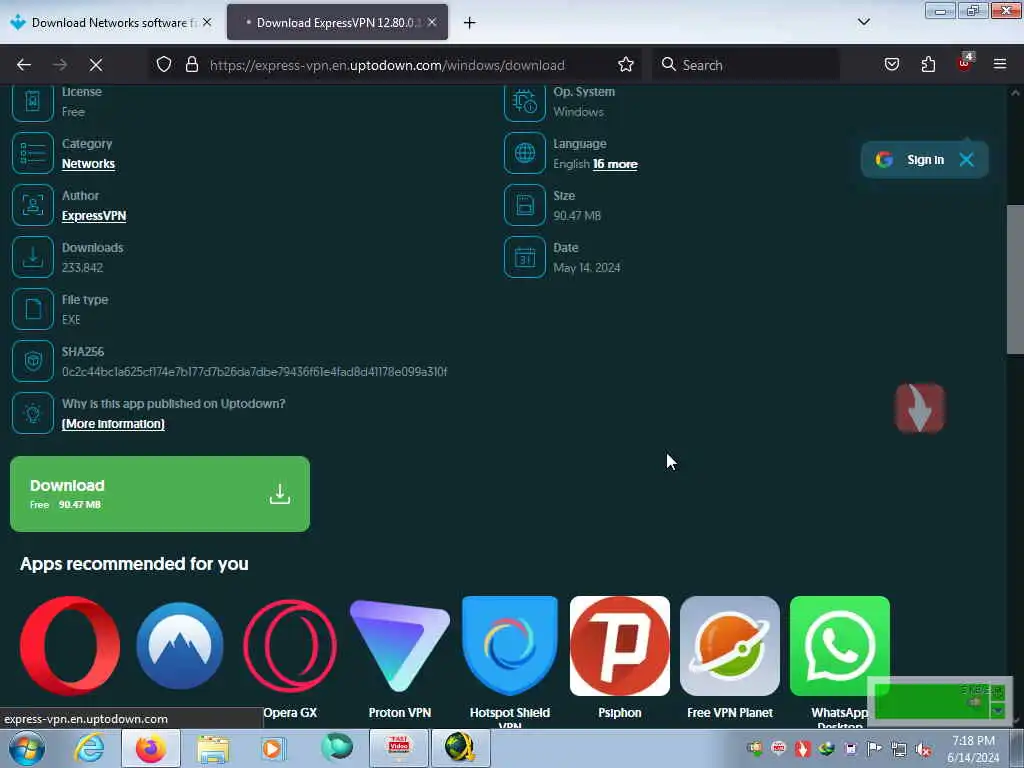The height and width of the screenshot is (768, 1024).
Task: Open the Windows Start button
Action: pyautogui.click(x=27, y=748)
